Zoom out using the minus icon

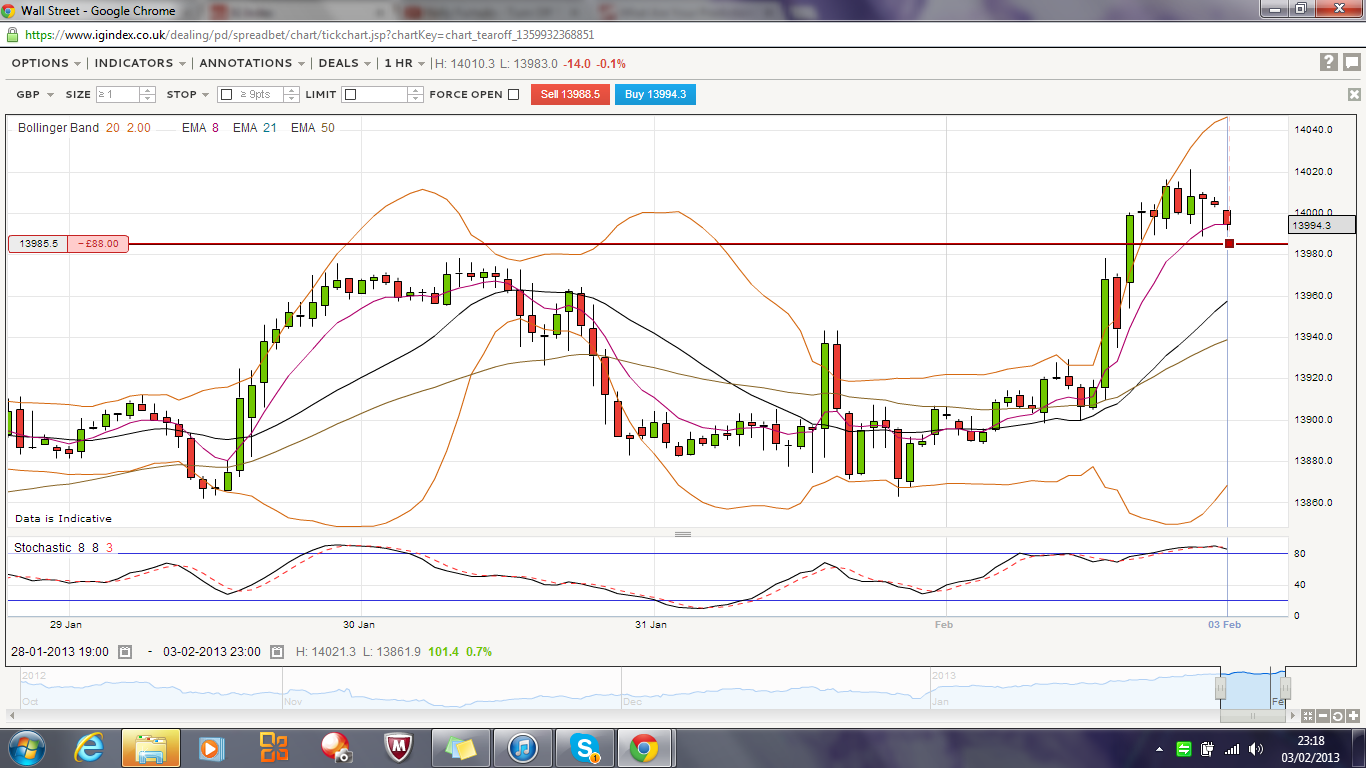pos(1322,716)
